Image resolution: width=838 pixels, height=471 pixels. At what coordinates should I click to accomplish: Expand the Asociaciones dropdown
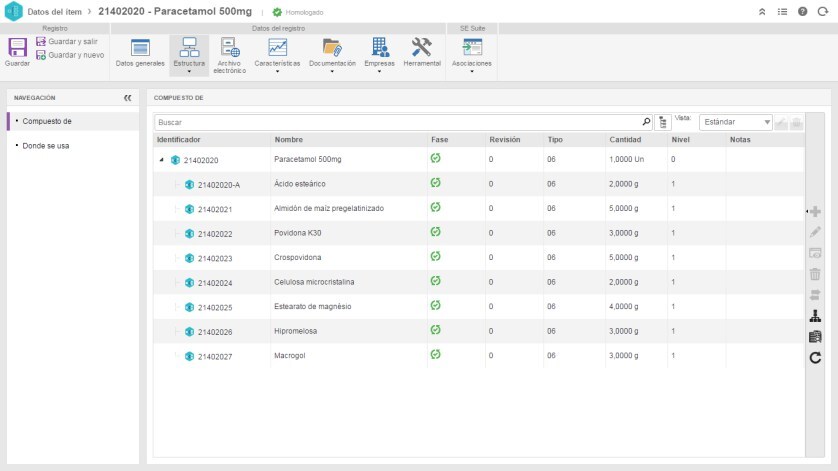click(471, 71)
